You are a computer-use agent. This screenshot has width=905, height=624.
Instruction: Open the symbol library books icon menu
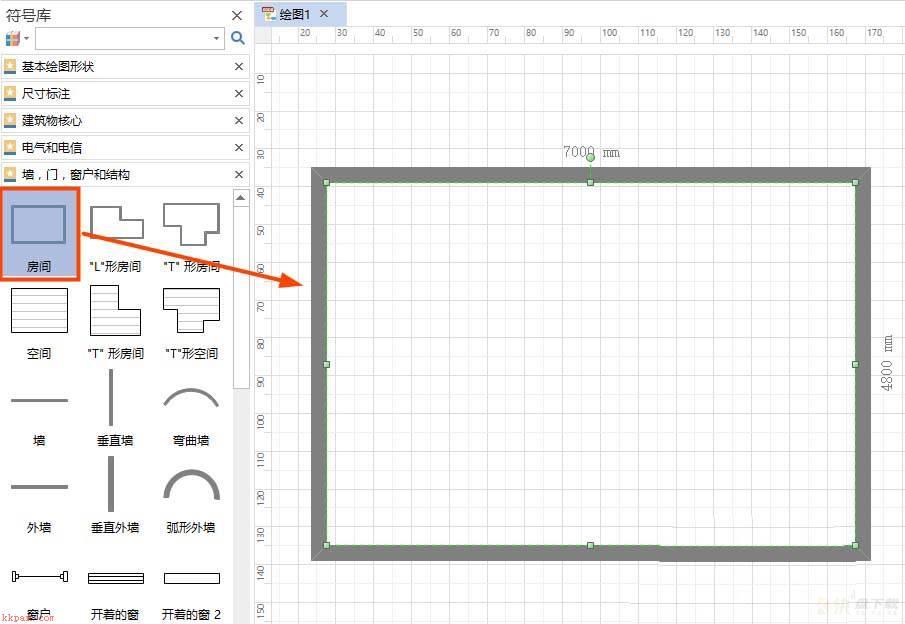point(17,39)
